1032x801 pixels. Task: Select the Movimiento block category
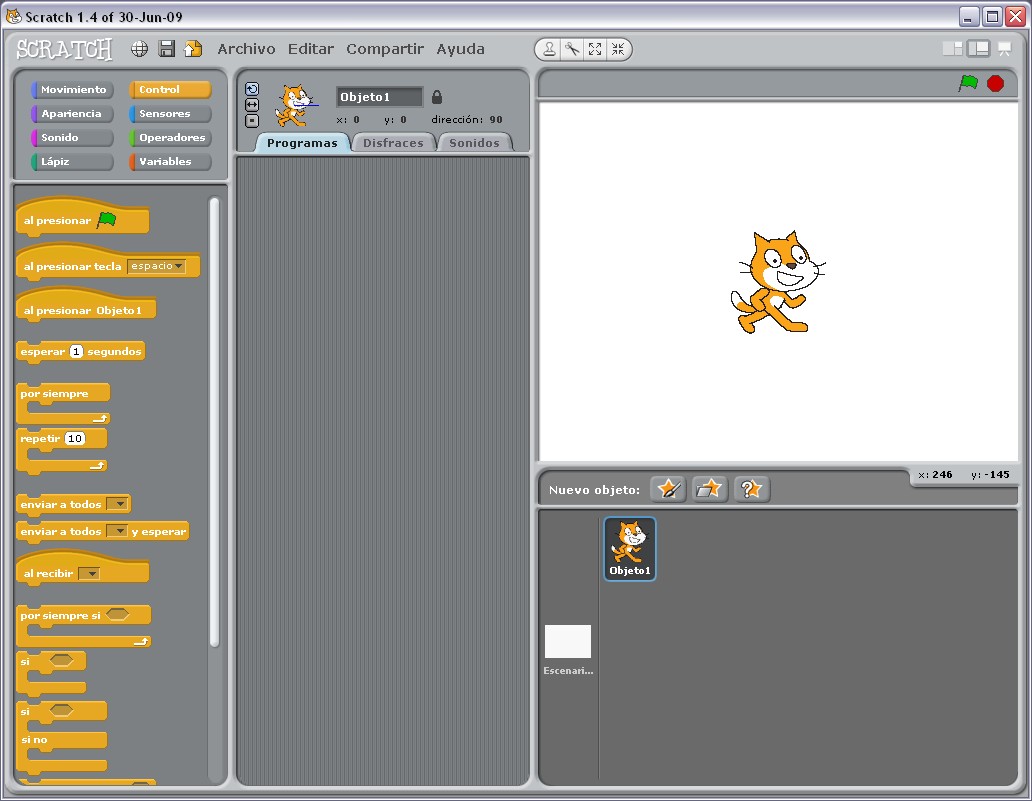(x=72, y=90)
